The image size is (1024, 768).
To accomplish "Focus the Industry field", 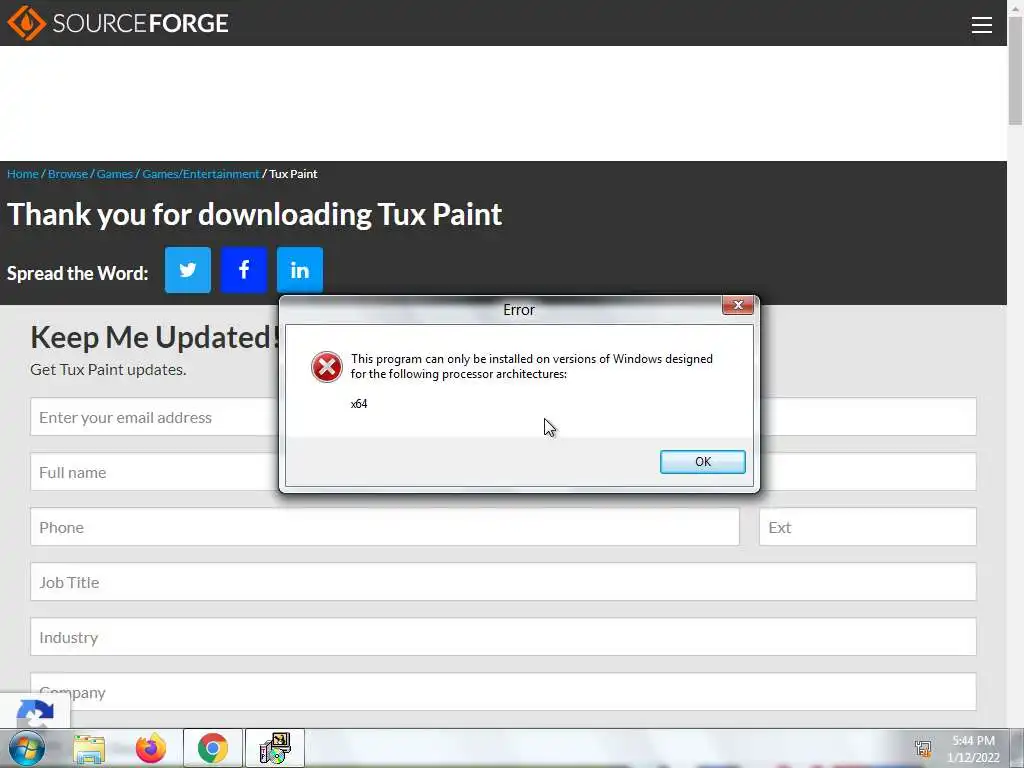I will click(x=504, y=637).
